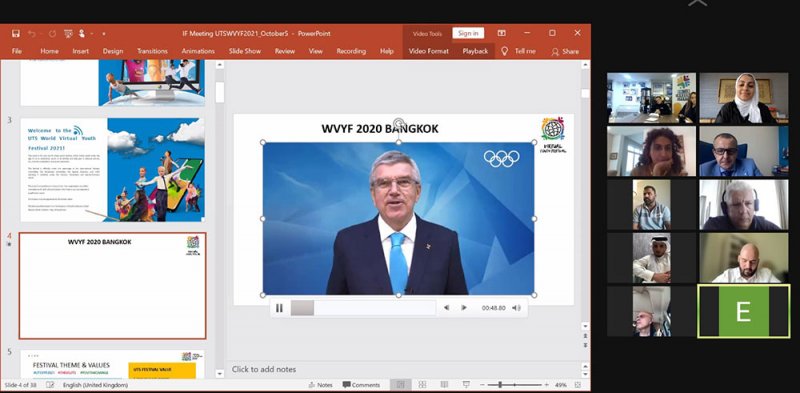Open the Insert ribbon tab
Viewport: 800px width, 393px height.
(x=81, y=51)
